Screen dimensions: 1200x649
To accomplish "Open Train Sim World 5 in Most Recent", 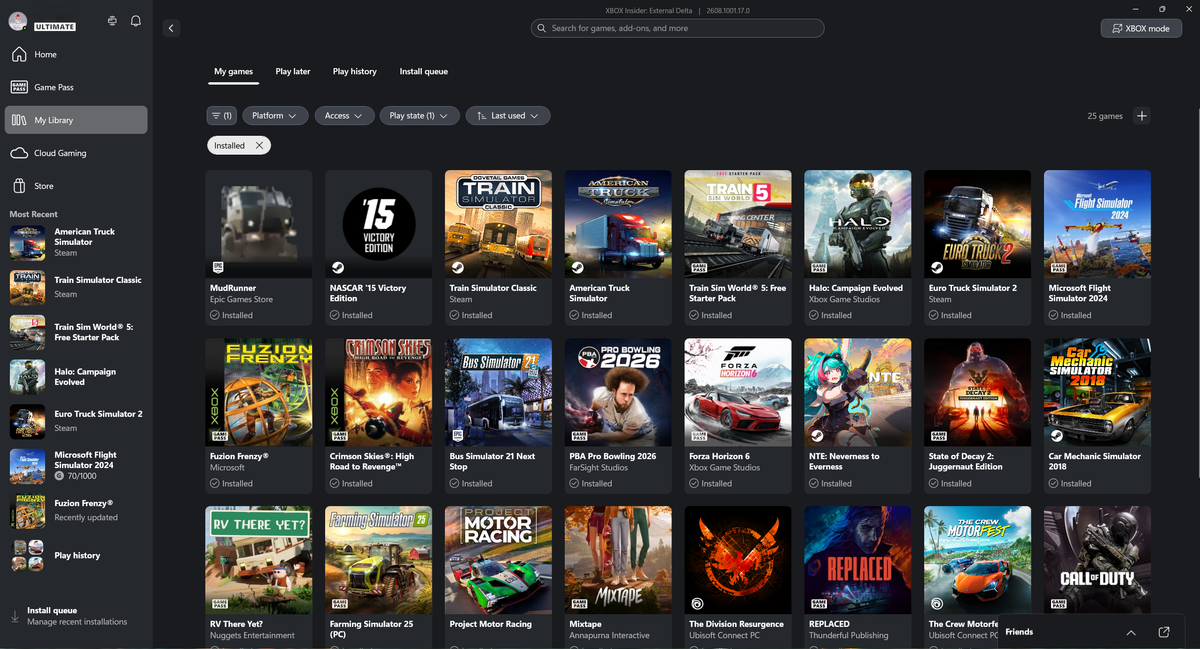I will [76, 332].
